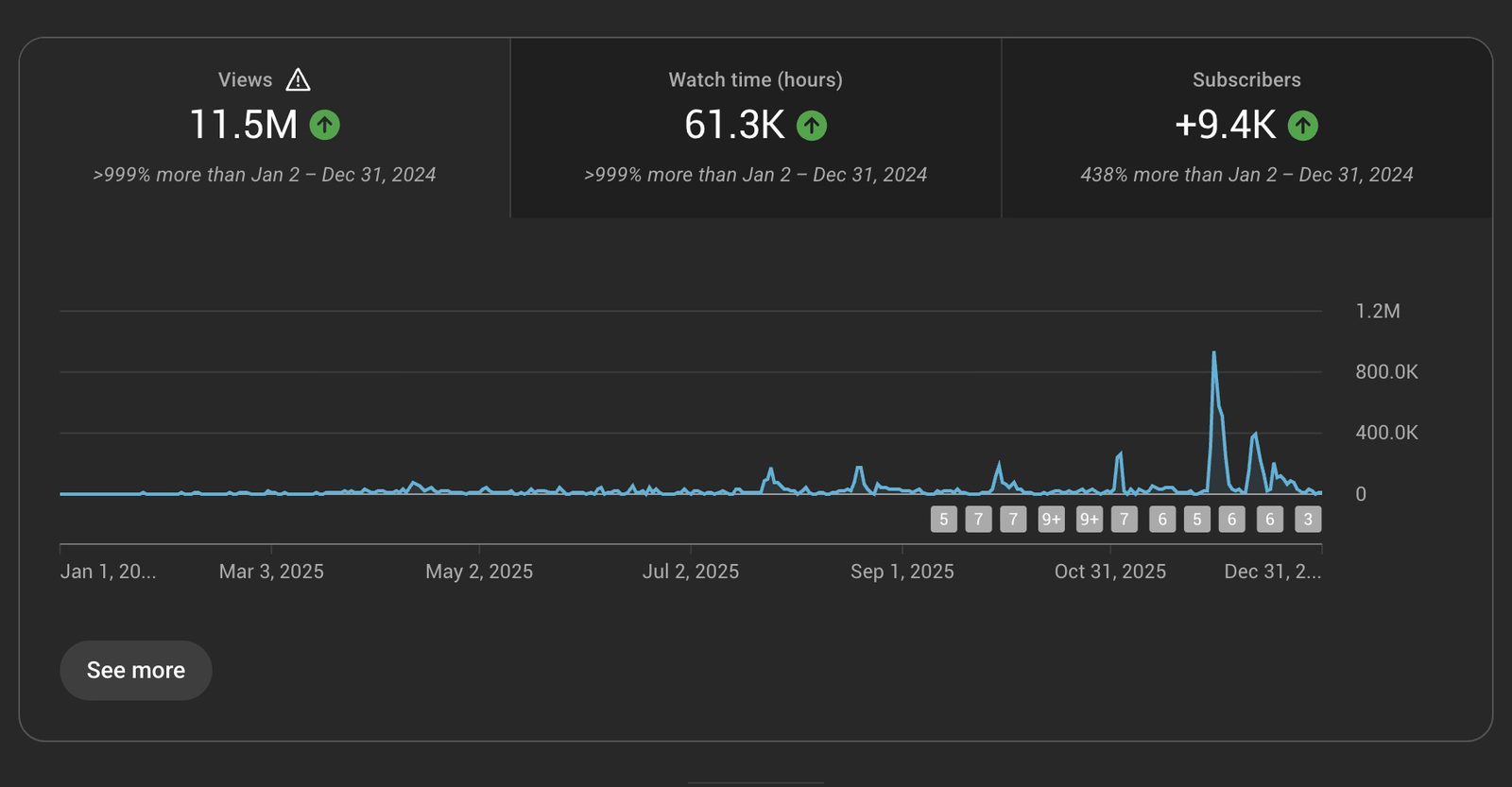This screenshot has height=787, width=1512.
Task: Click the first 9+ video marker
Action: point(1051,519)
